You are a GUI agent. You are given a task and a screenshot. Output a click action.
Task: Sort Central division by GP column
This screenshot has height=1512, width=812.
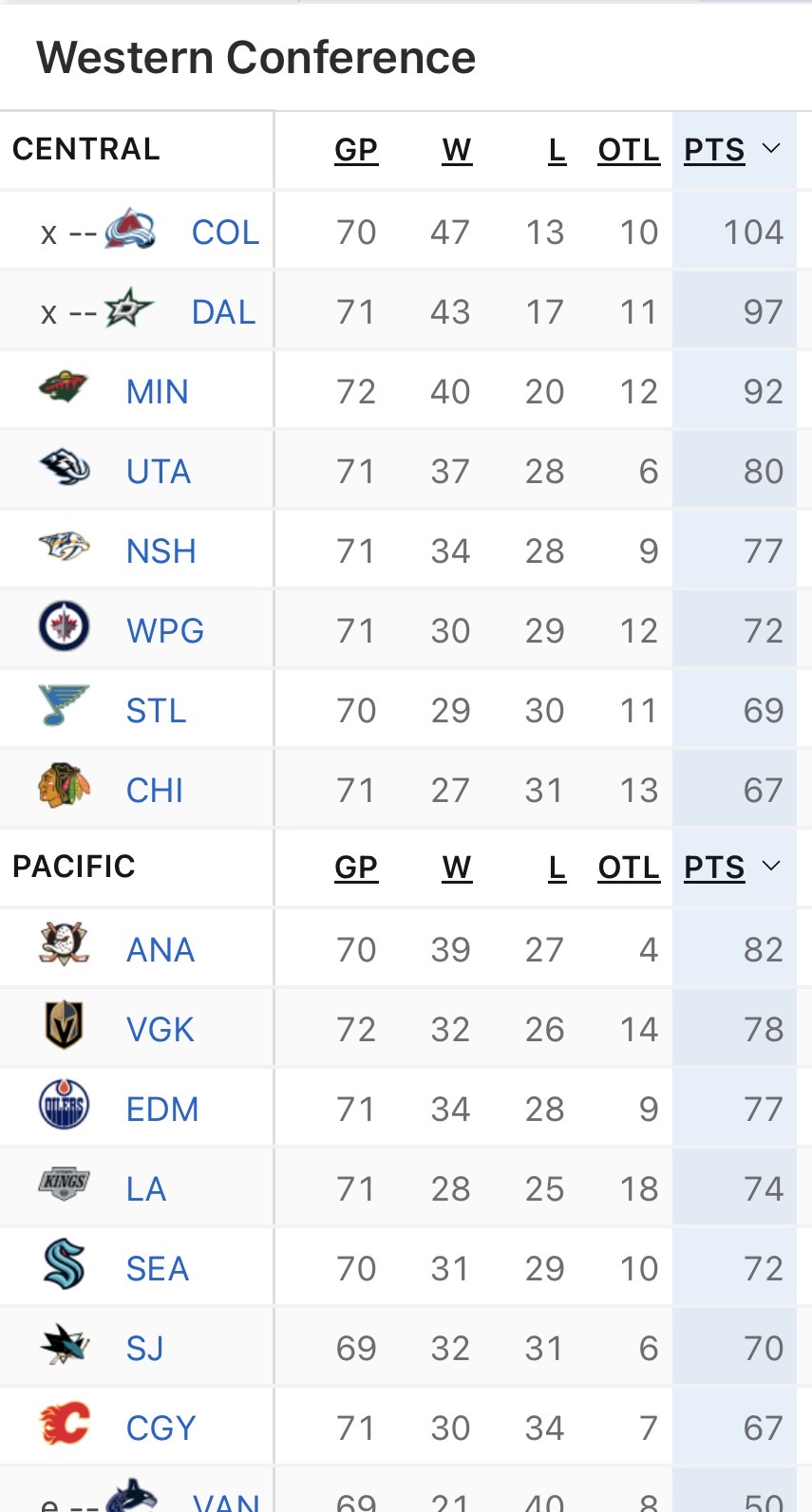point(356,150)
